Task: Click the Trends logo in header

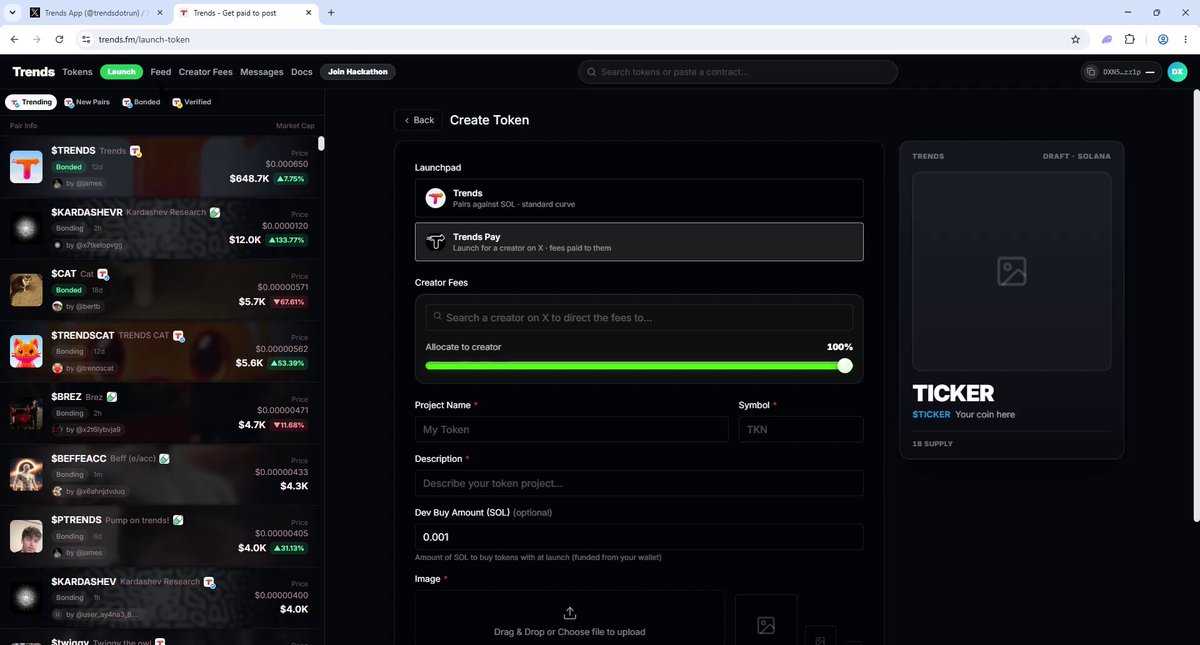Action: click(x=33, y=72)
